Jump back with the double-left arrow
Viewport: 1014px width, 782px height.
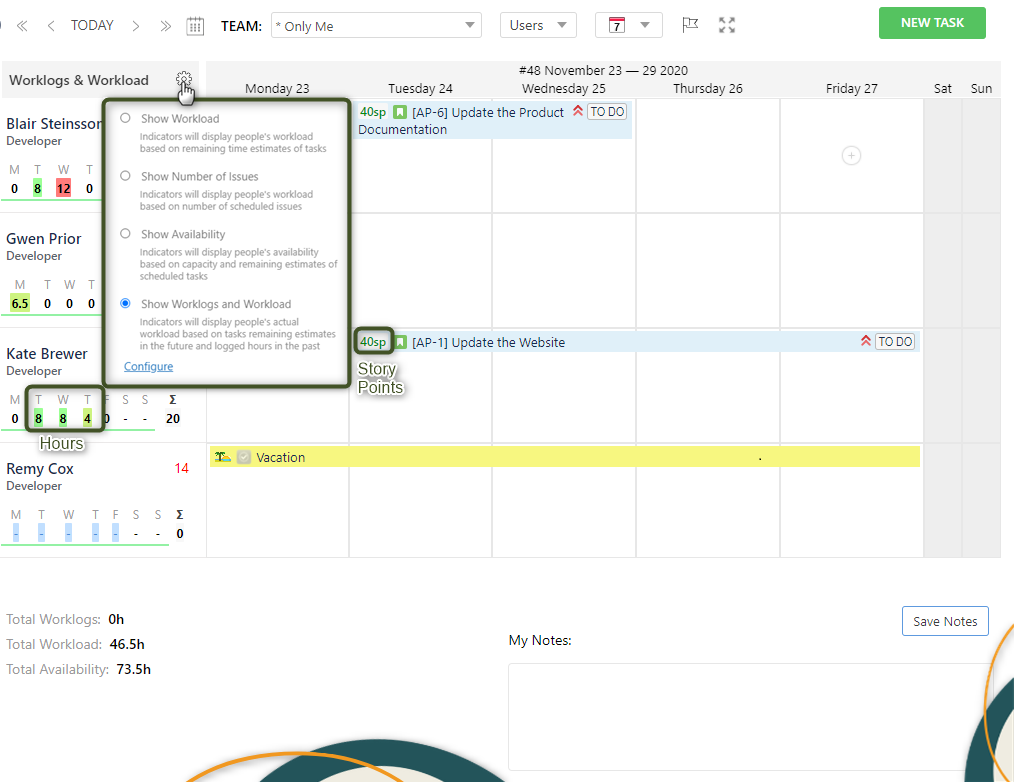22,26
